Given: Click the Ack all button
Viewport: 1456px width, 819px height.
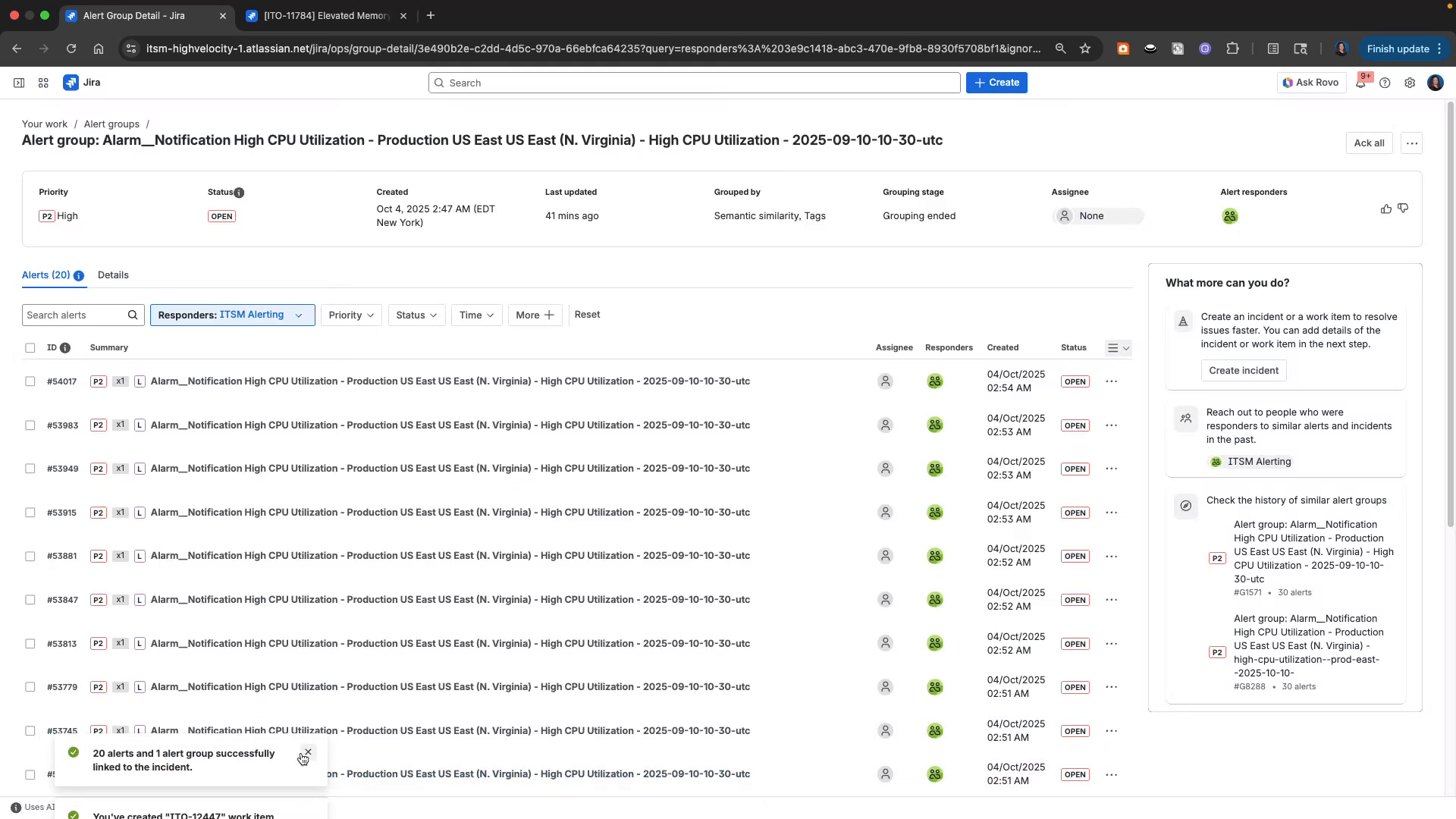Looking at the screenshot, I should (x=1368, y=143).
